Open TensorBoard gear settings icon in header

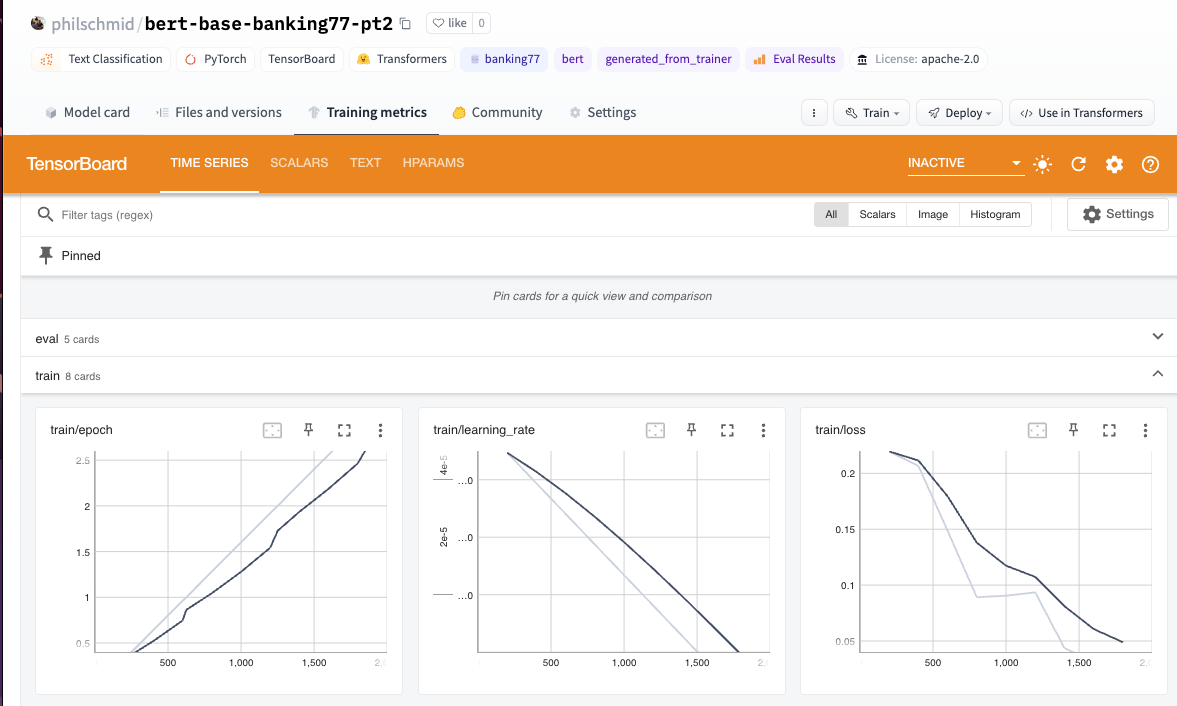[1114, 164]
